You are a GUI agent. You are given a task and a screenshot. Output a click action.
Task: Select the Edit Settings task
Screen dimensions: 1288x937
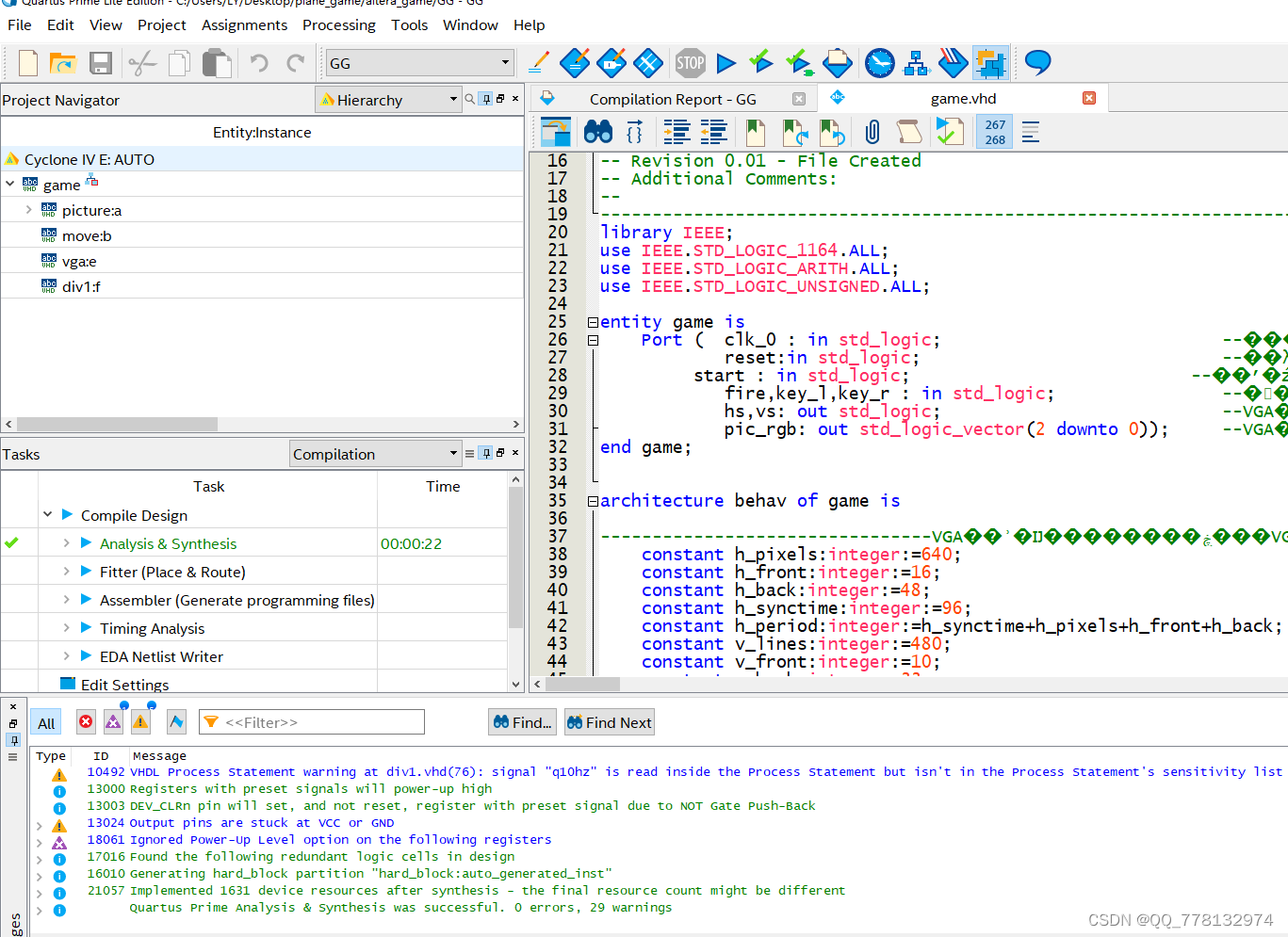click(x=124, y=684)
